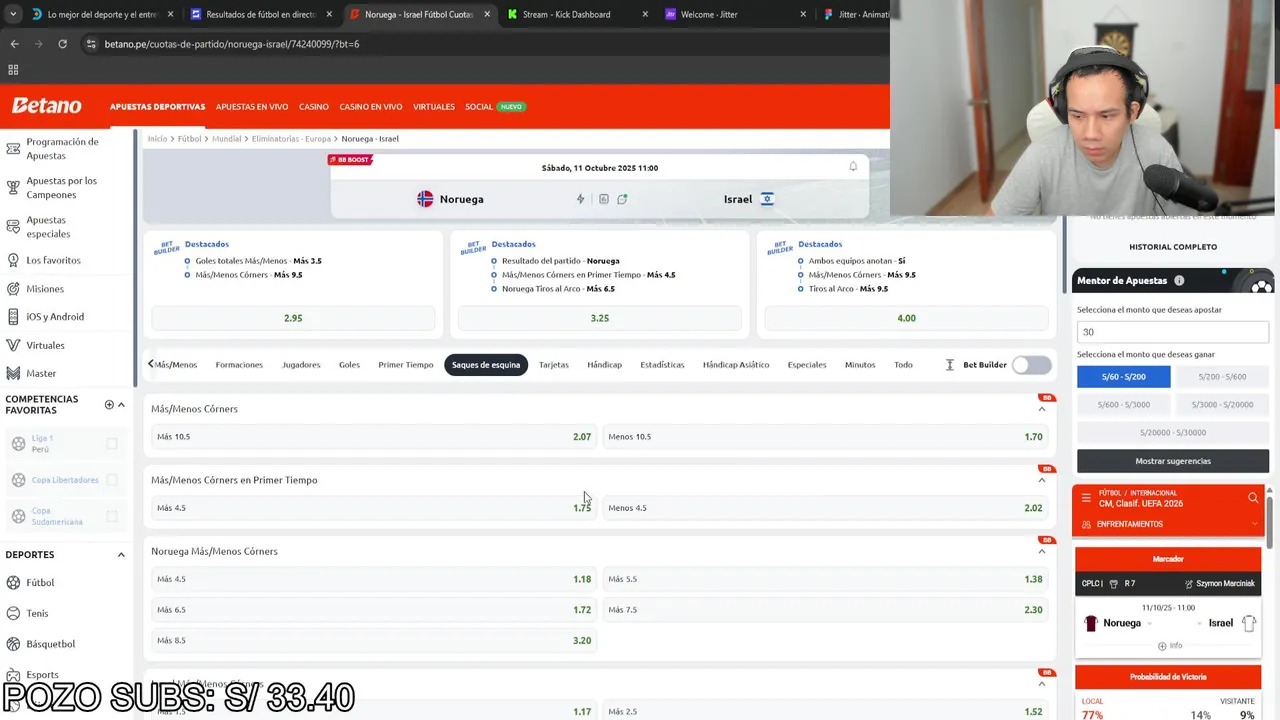Click Mostrar sugerencias button
Viewport: 1280px width, 720px height.
(x=1173, y=461)
